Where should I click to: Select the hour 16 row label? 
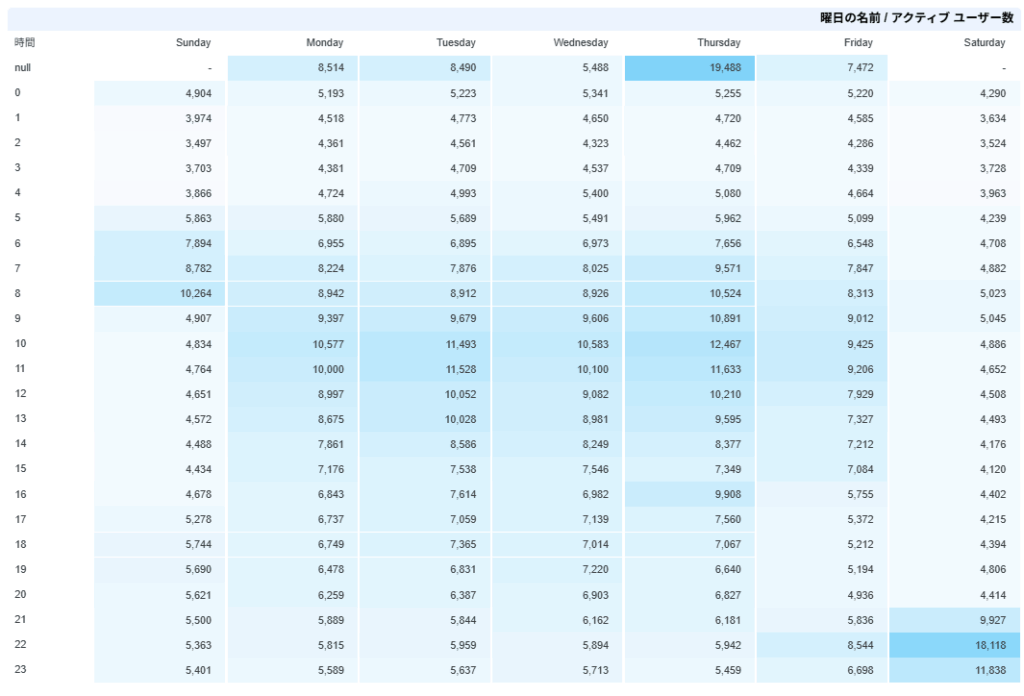click(20, 494)
